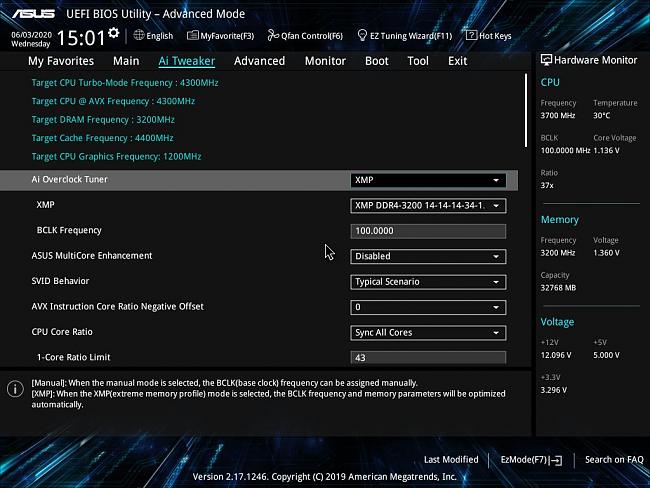Click the Qfan Control fan icon

(273, 35)
